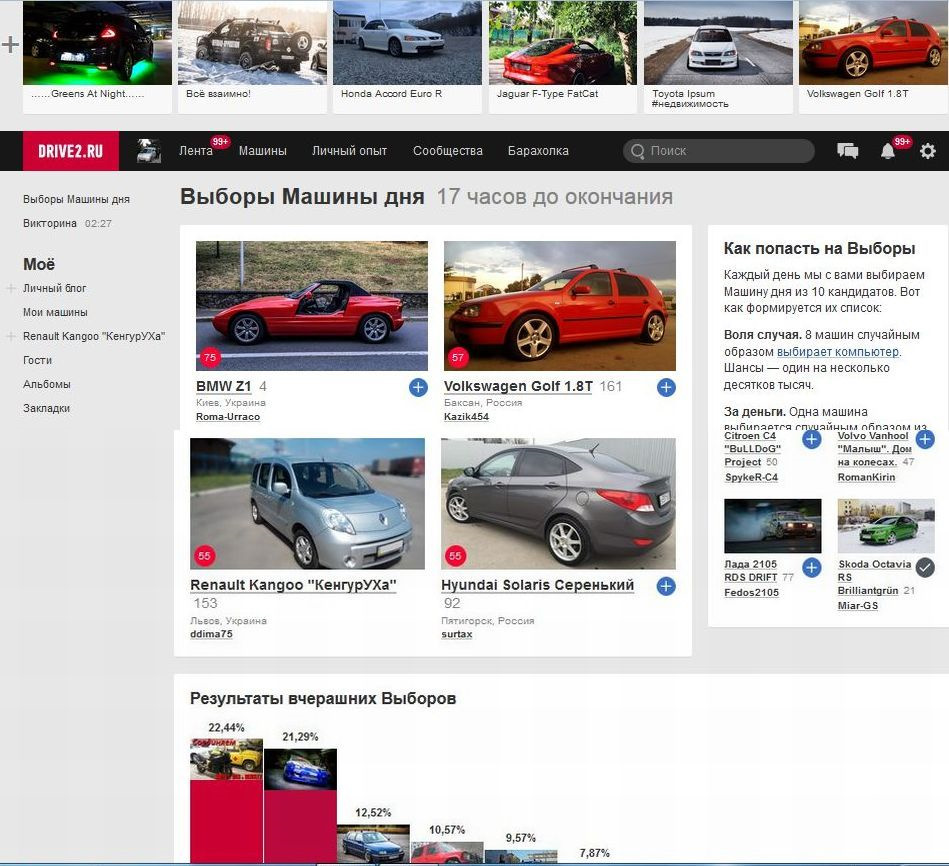Viewport: 949px width, 866px height.
Task: Open user Kazik454 profile link
Action: [466, 416]
